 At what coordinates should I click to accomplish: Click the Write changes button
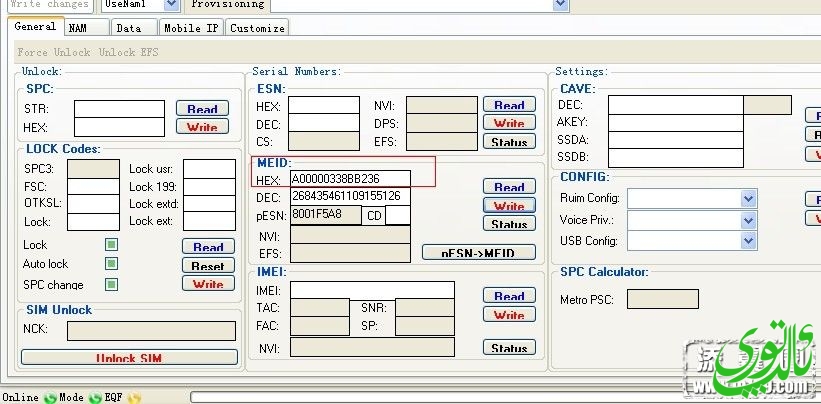coord(50,5)
